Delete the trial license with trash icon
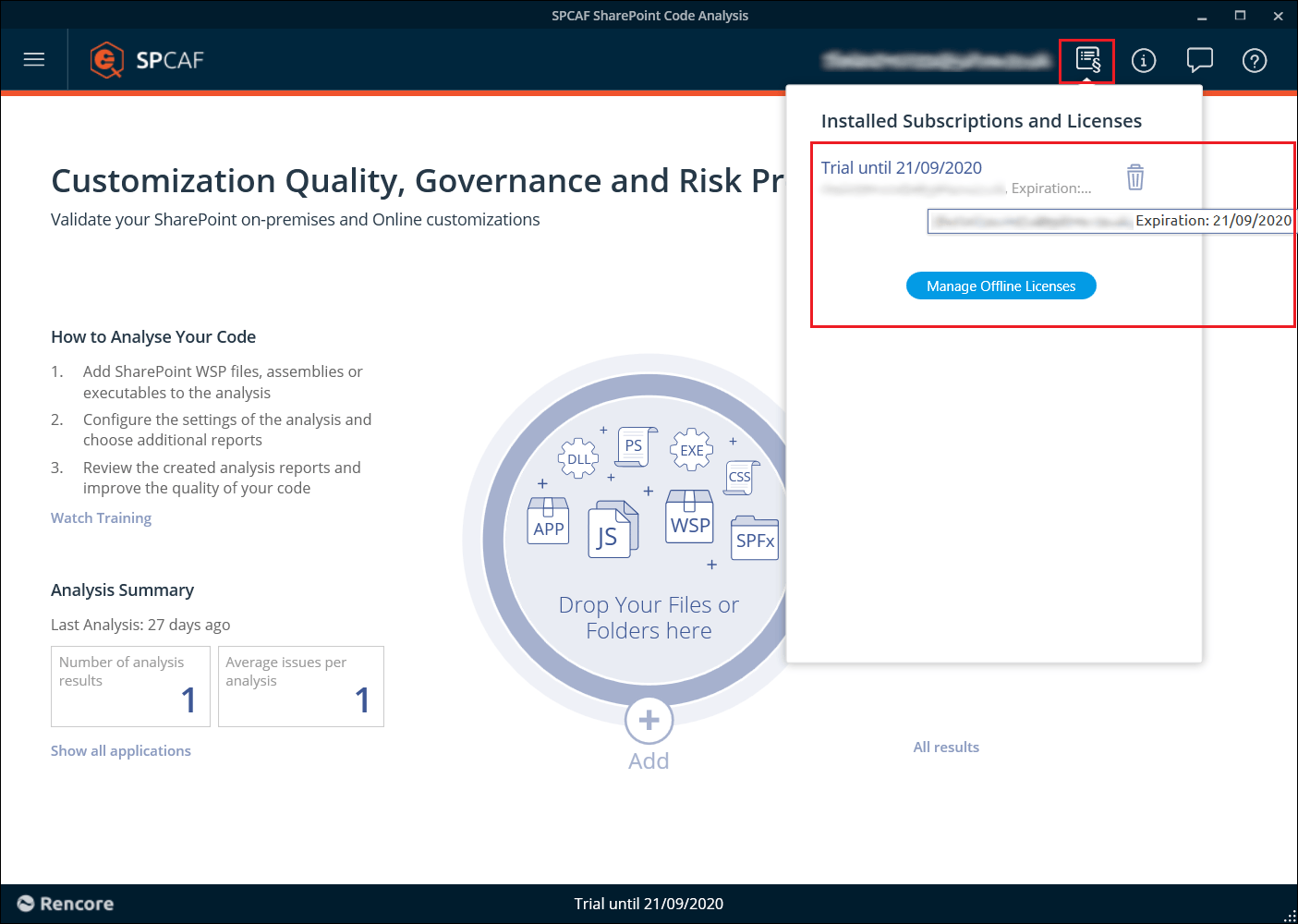Screen dimensions: 1298x924 click(x=1135, y=176)
